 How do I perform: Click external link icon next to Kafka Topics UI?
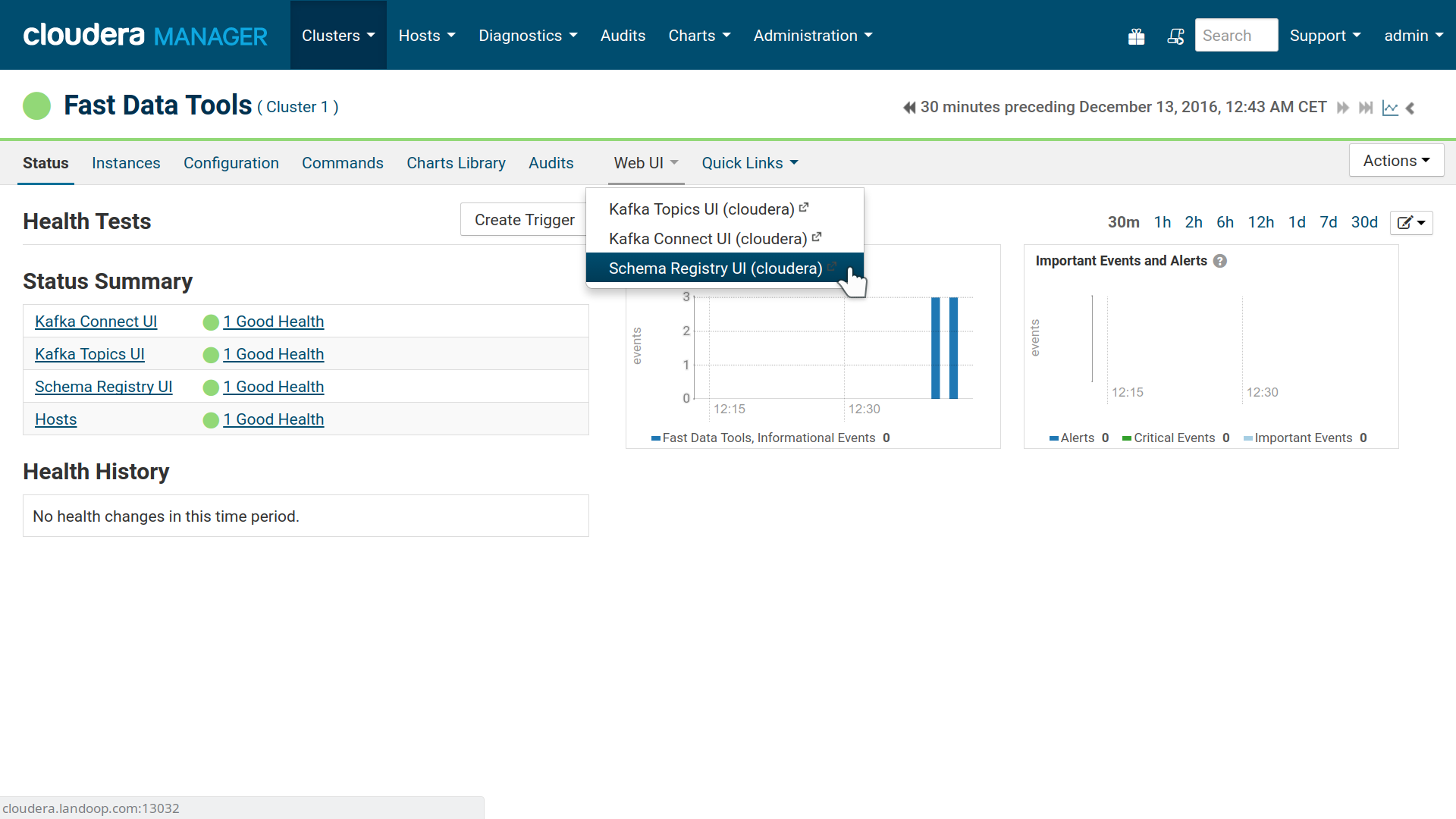804,207
